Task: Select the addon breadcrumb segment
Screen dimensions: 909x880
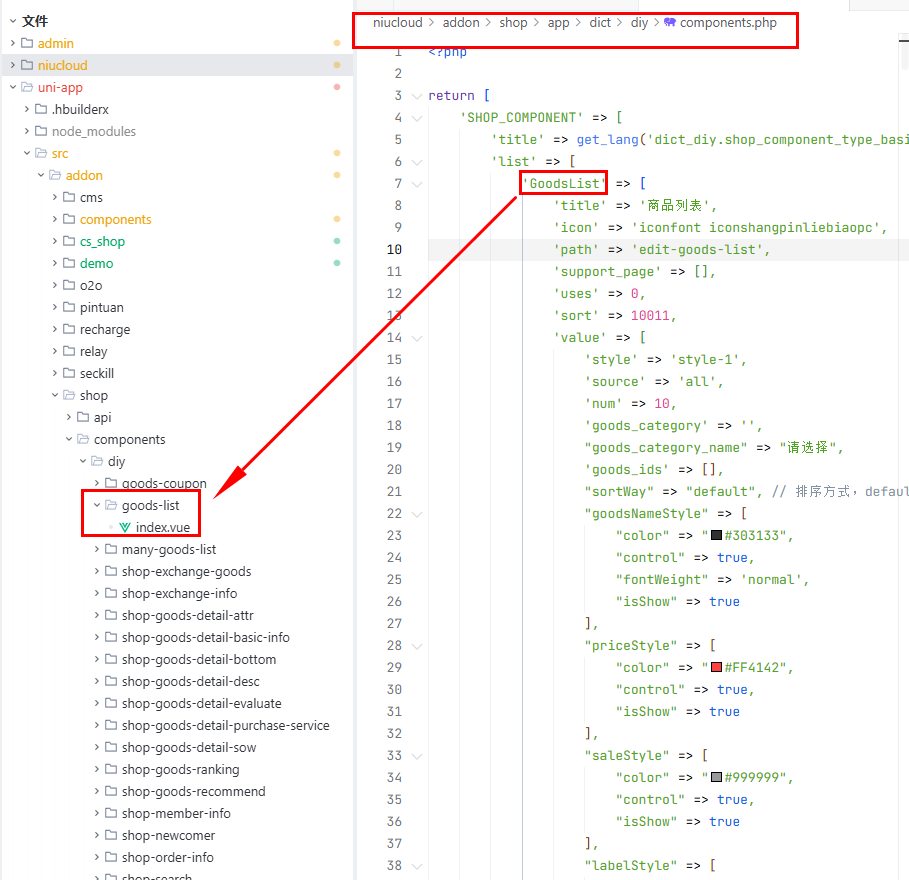Action: coord(463,23)
